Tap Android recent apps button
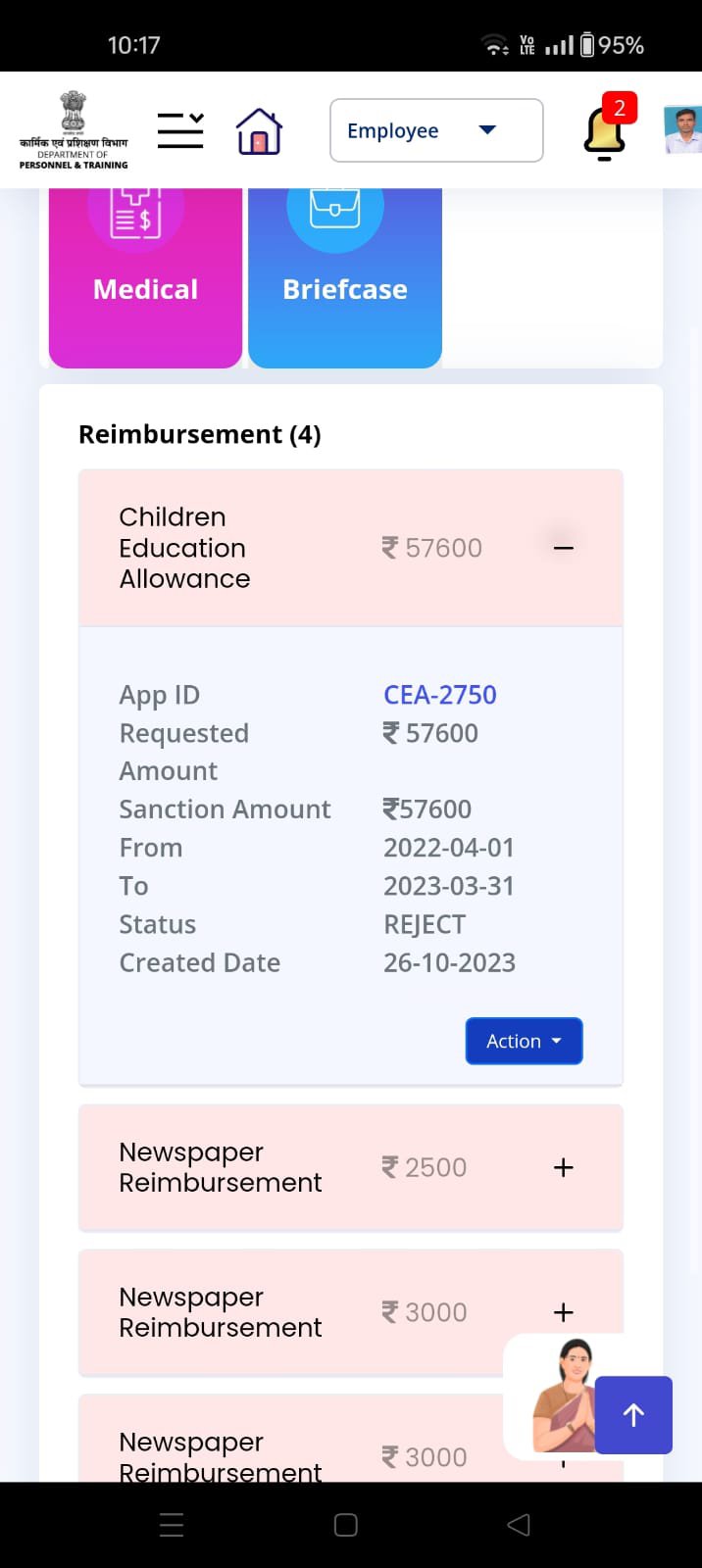702x1568 pixels. click(172, 1525)
